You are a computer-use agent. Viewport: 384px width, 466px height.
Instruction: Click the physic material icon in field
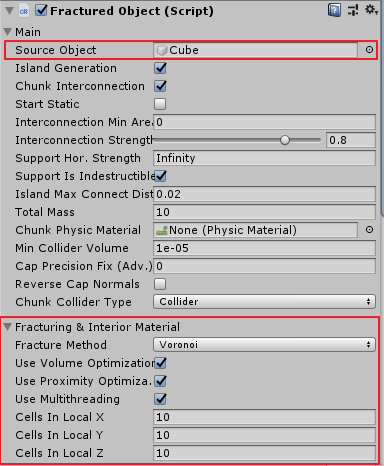(x=162, y=230)
